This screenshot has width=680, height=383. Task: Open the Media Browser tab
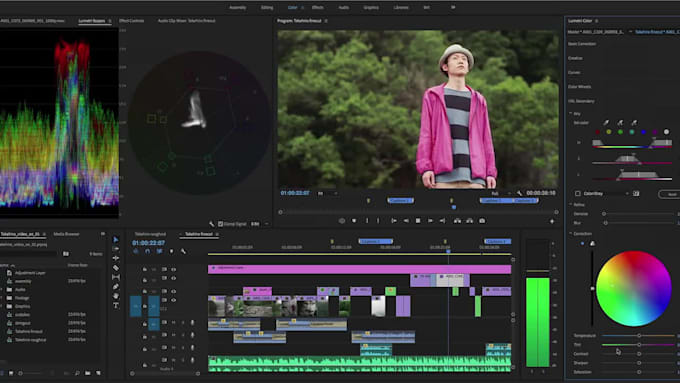(66, 234)
